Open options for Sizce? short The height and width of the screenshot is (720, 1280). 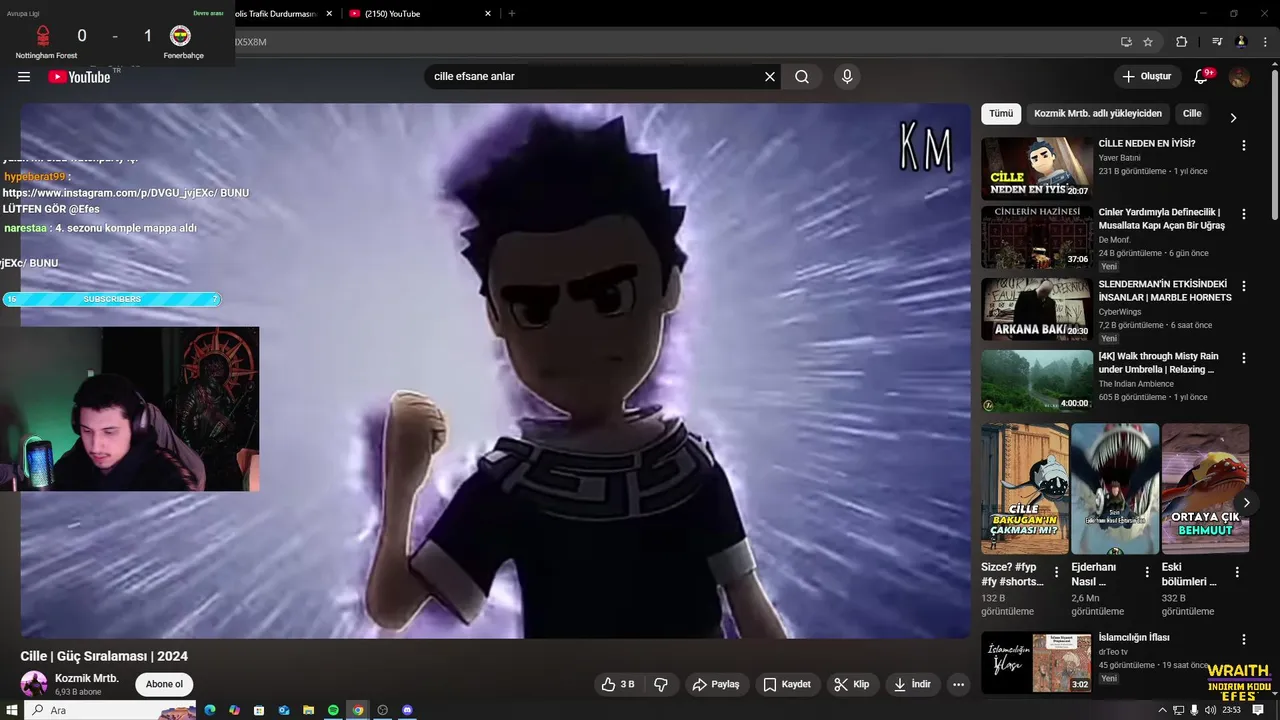1056,573
